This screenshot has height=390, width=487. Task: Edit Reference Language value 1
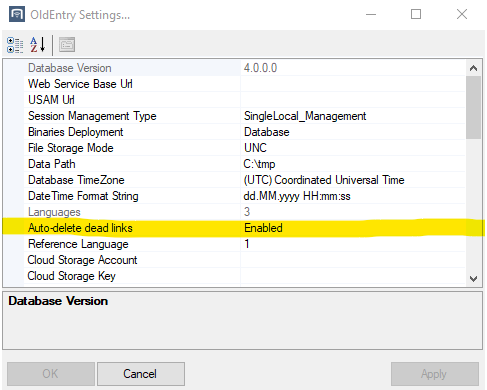353,244
